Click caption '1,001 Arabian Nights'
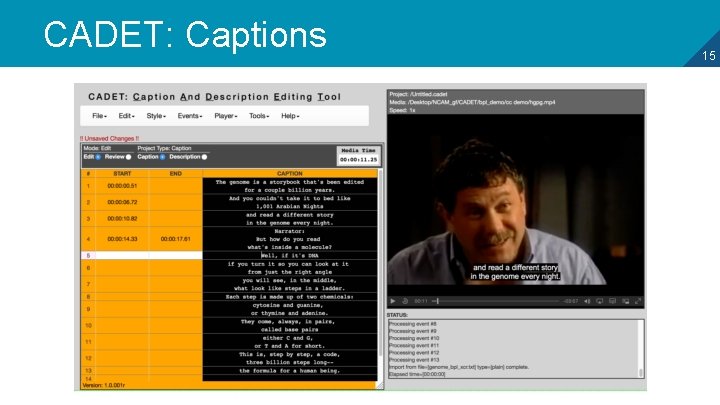Viewport: 720px width, 405px height. (290, 207)
